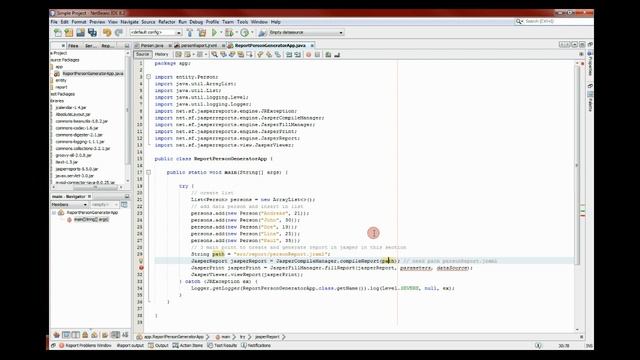
Task: Click the Profile Project icon
Action: point(244,33)
